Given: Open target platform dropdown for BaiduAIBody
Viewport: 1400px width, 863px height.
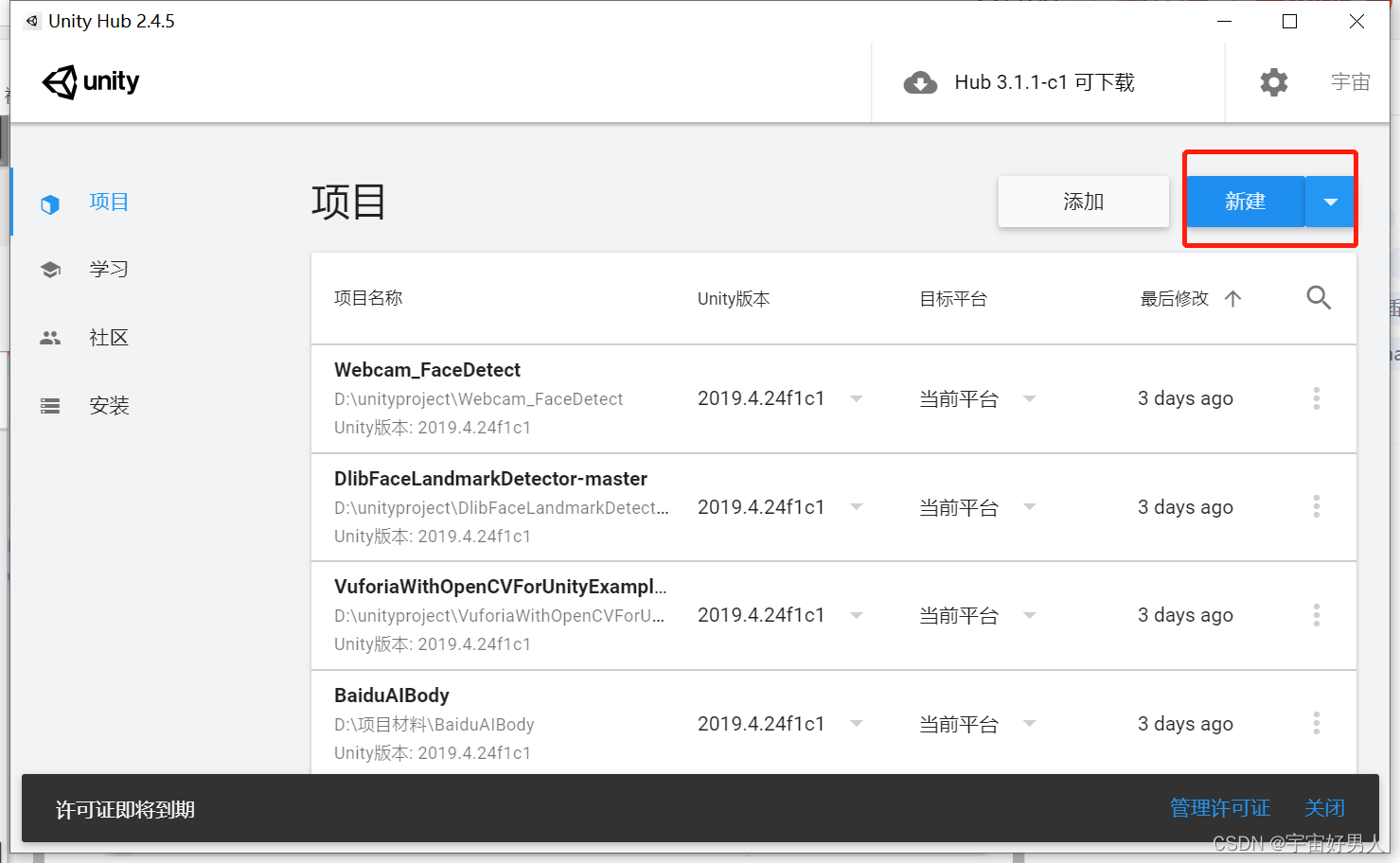Looking at the screenshot, I should 1030,724.
